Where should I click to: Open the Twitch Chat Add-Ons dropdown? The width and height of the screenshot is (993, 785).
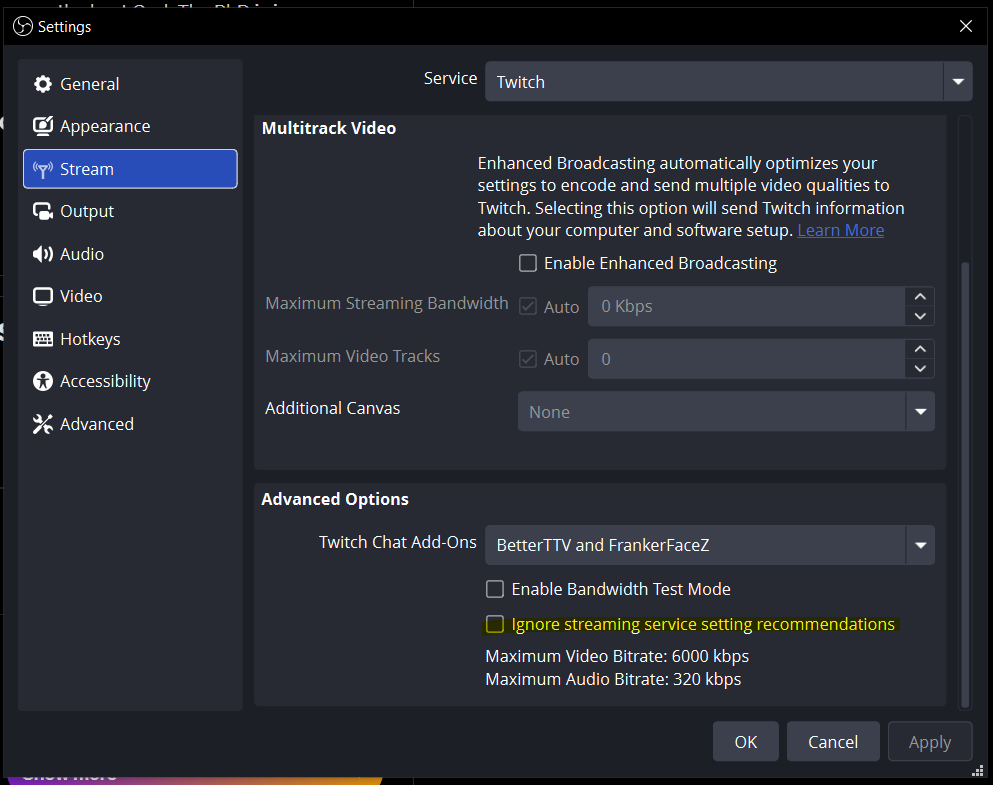pos(709,544)
